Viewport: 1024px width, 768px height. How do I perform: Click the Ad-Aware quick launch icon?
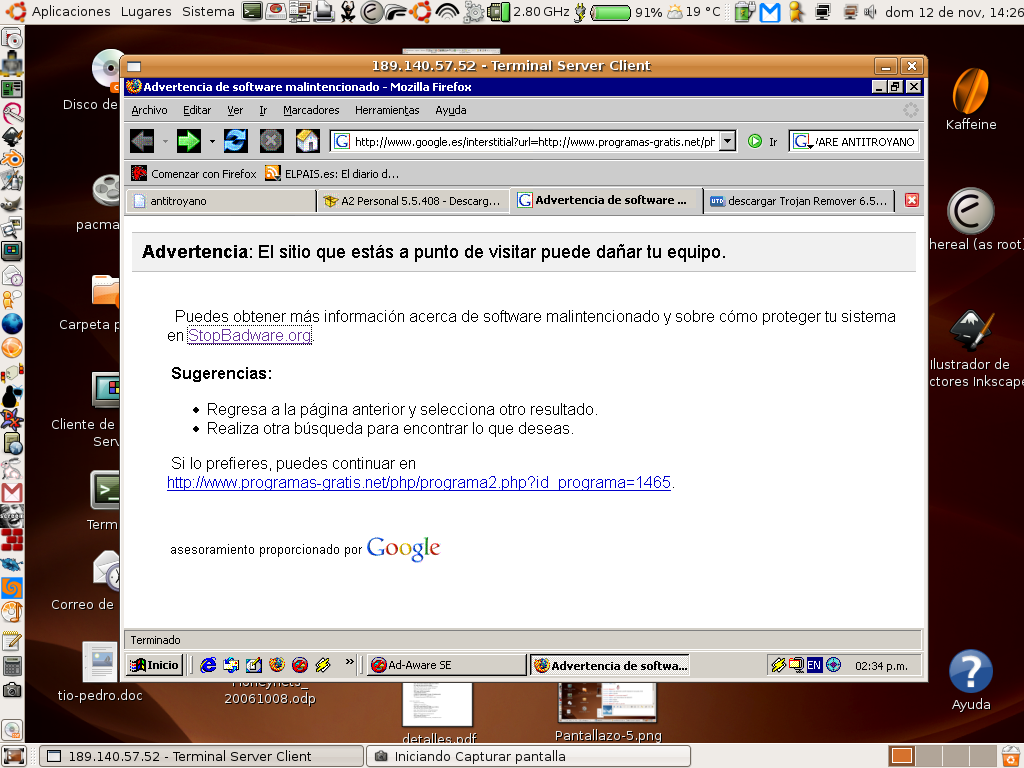pos(300,665)
